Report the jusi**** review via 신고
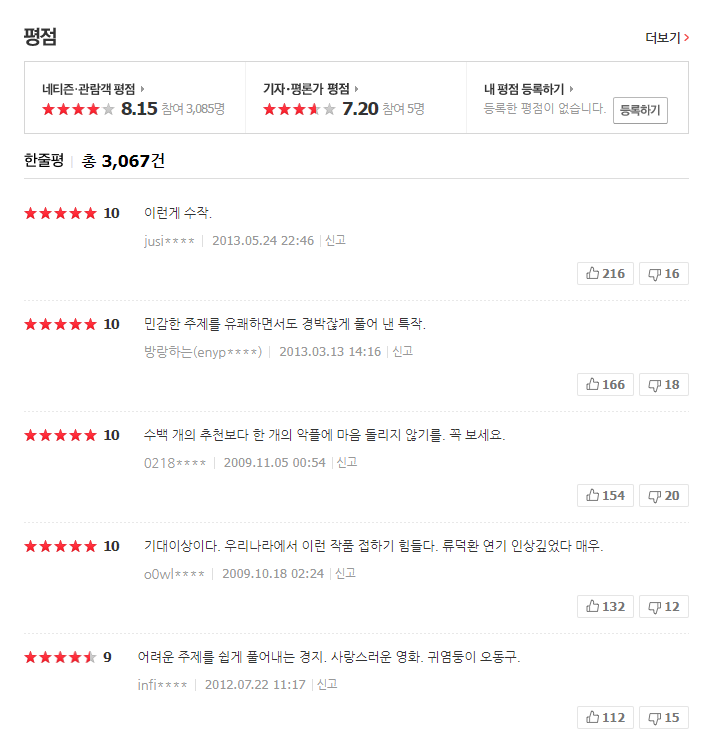The width and height of the screenshot is (708, 740). (335, 241)
